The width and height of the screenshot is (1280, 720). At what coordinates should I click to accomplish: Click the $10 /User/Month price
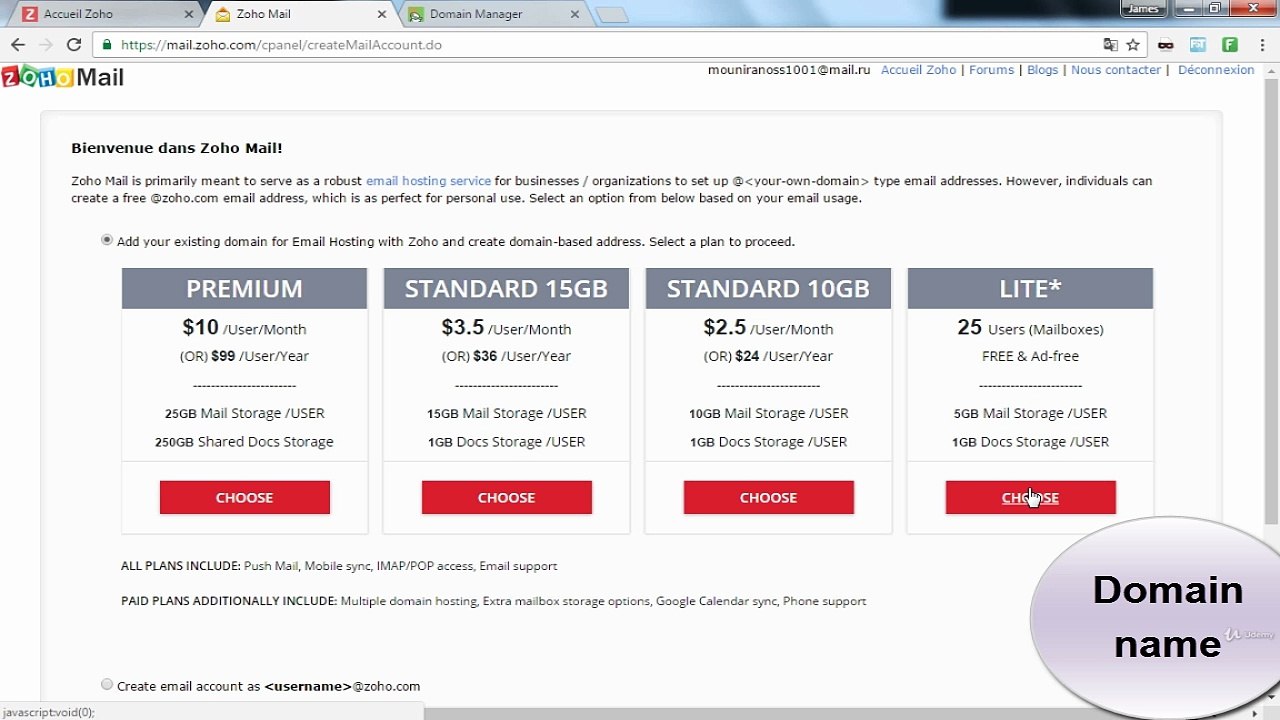click(x=245, y=328)
